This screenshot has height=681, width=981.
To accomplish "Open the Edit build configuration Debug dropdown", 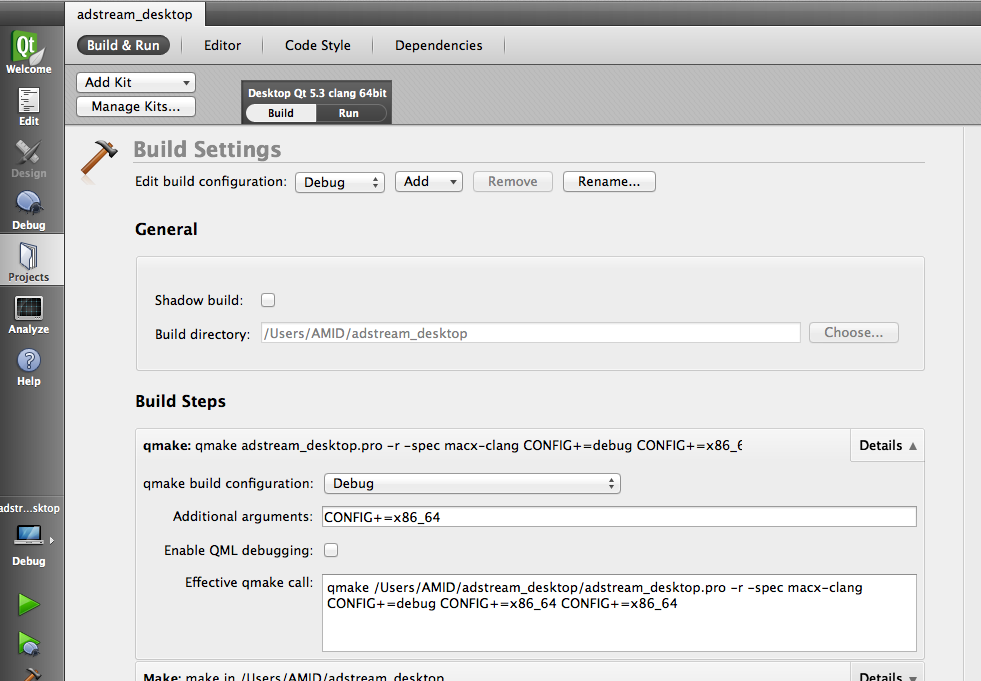I will click(x=340, y=182).
